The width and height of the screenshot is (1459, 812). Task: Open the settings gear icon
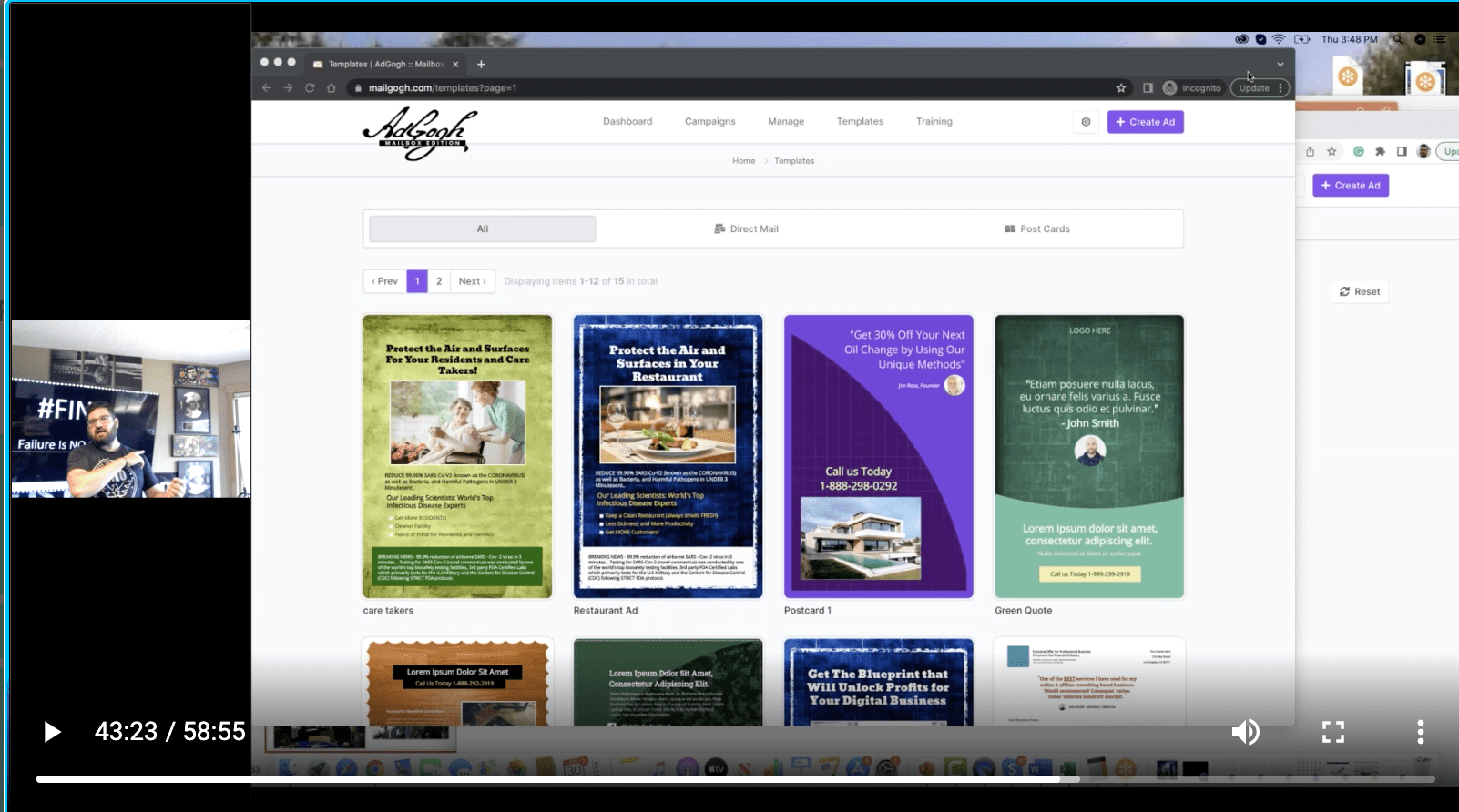[1086, 122]
